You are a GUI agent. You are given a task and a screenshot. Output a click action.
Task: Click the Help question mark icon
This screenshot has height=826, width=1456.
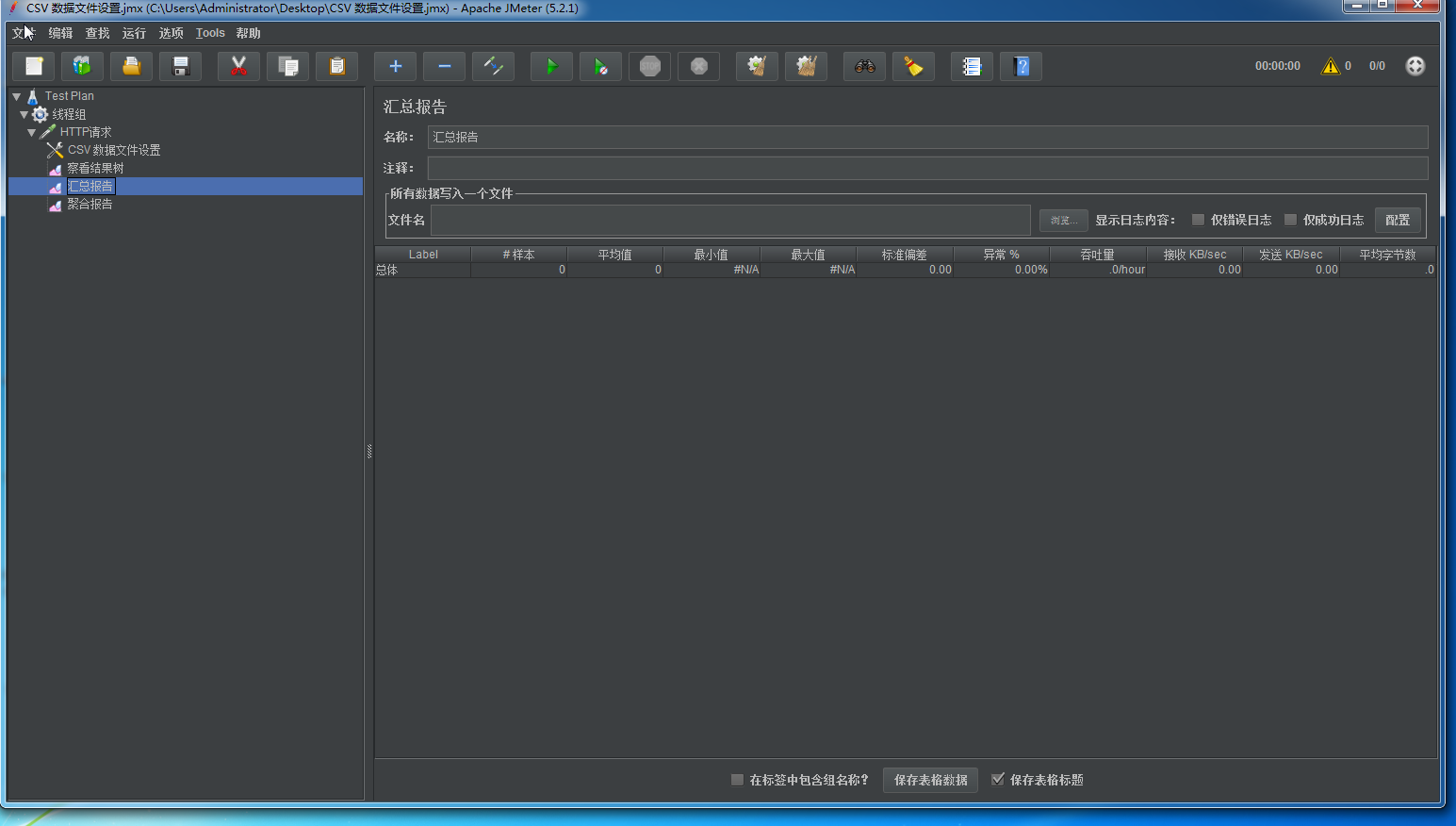click(x=1021, y=66)
